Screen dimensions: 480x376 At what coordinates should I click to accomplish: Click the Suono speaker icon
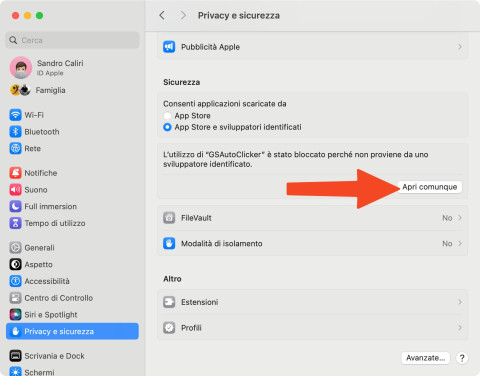(x=15, y=190)
